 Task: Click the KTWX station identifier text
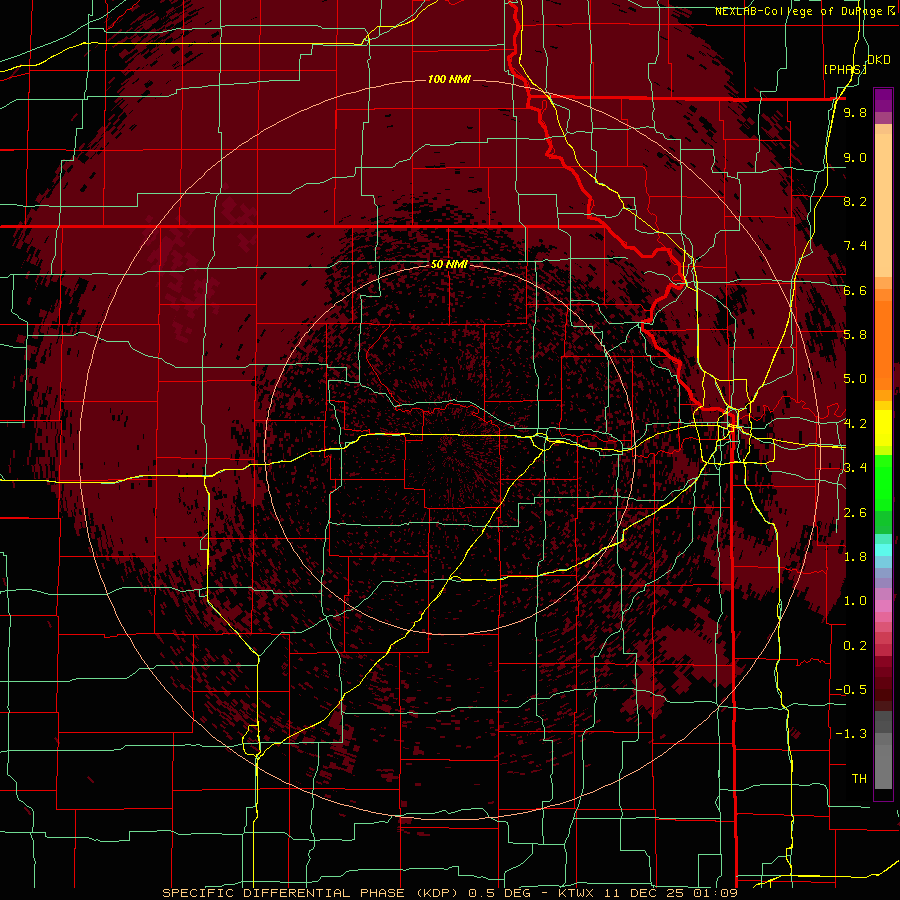coord(576,893)
